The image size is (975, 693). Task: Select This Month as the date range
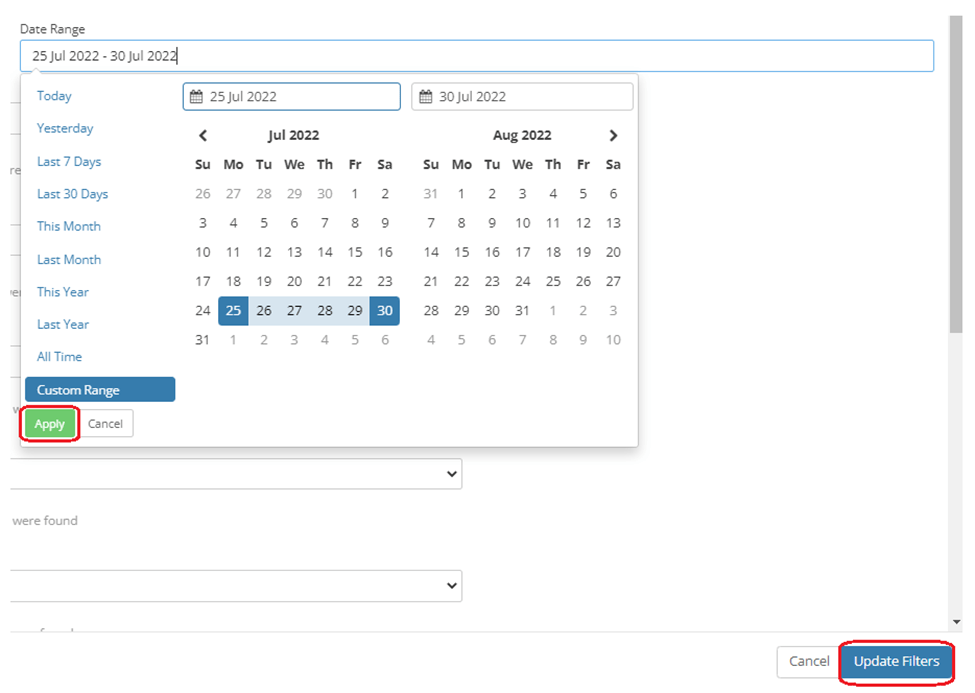click(x=68, y=226)
